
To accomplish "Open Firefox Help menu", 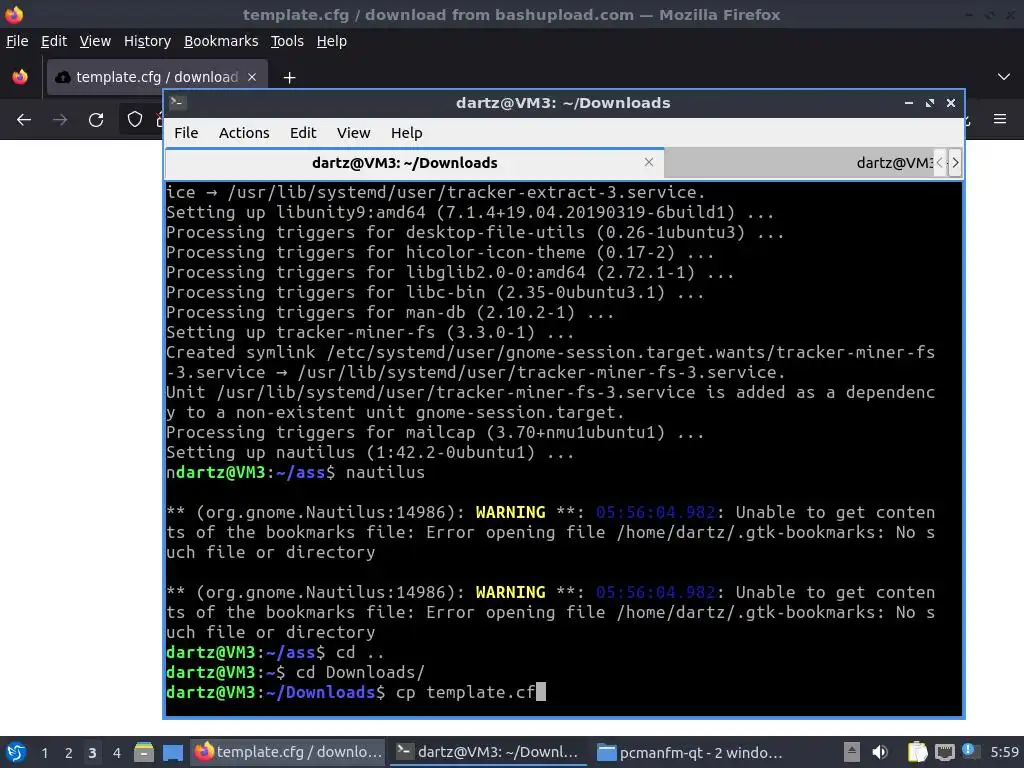I will click(x=331, y=41).
